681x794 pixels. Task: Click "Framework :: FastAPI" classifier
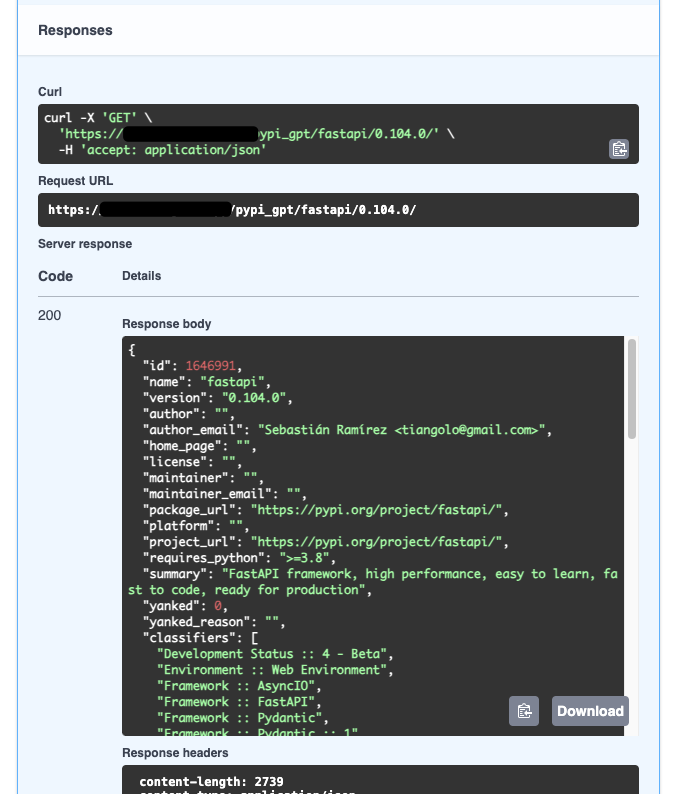pyautogui.click(x=236, y=702)
